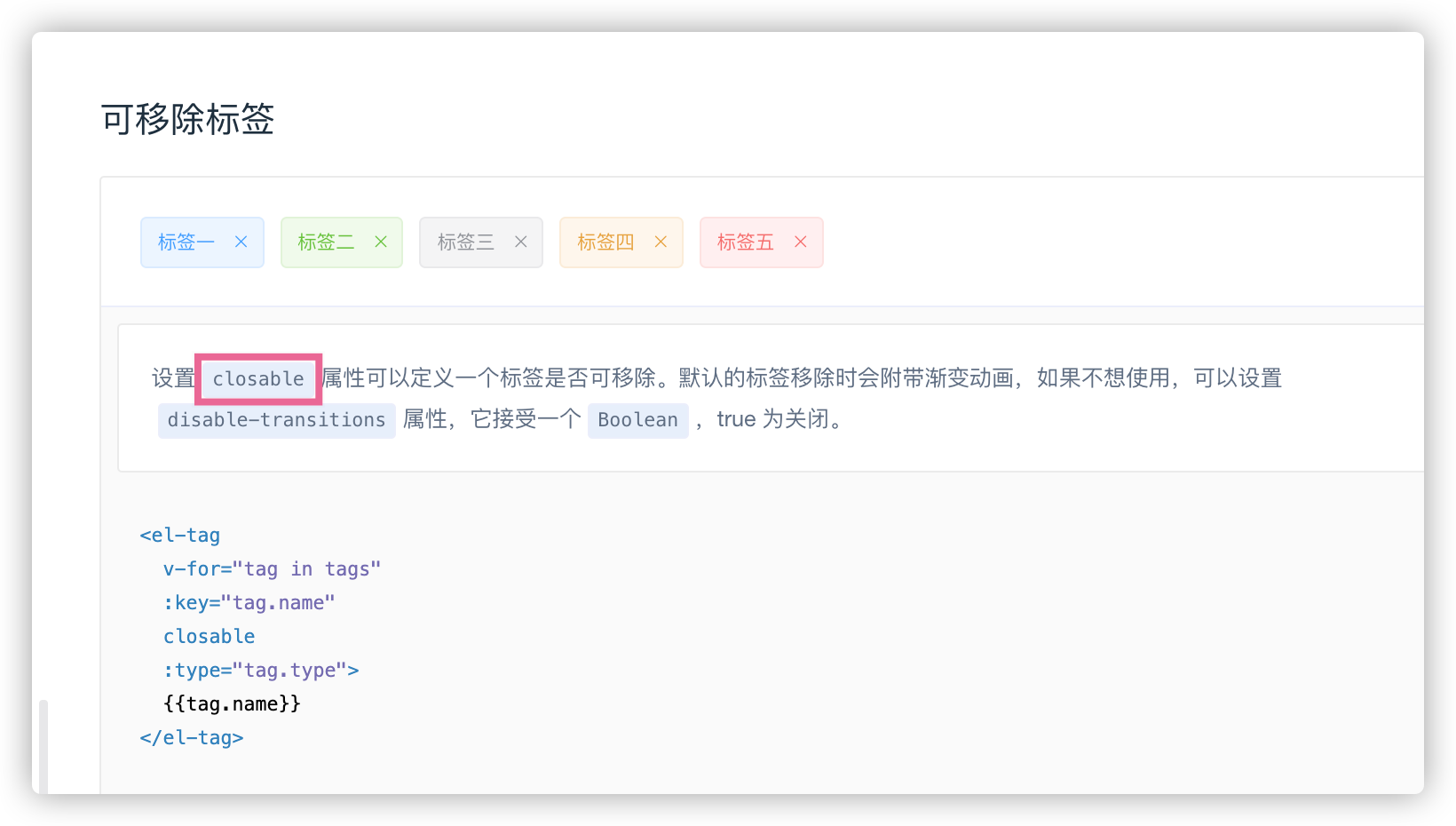Remove orange 标签四 with its X

661,242
